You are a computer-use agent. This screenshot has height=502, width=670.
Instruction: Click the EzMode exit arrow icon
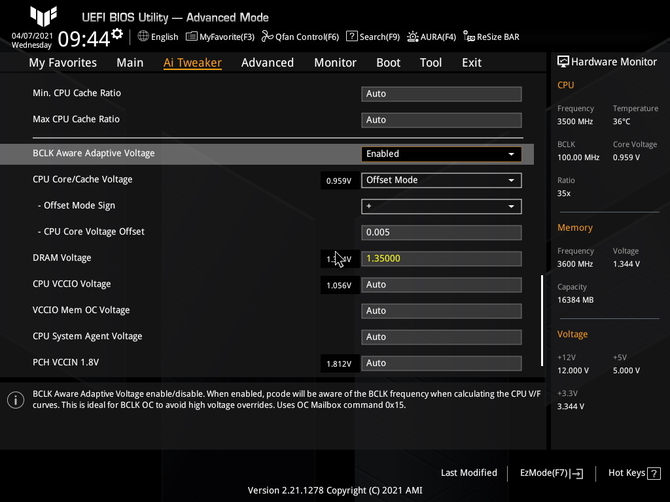coord(576,473)
